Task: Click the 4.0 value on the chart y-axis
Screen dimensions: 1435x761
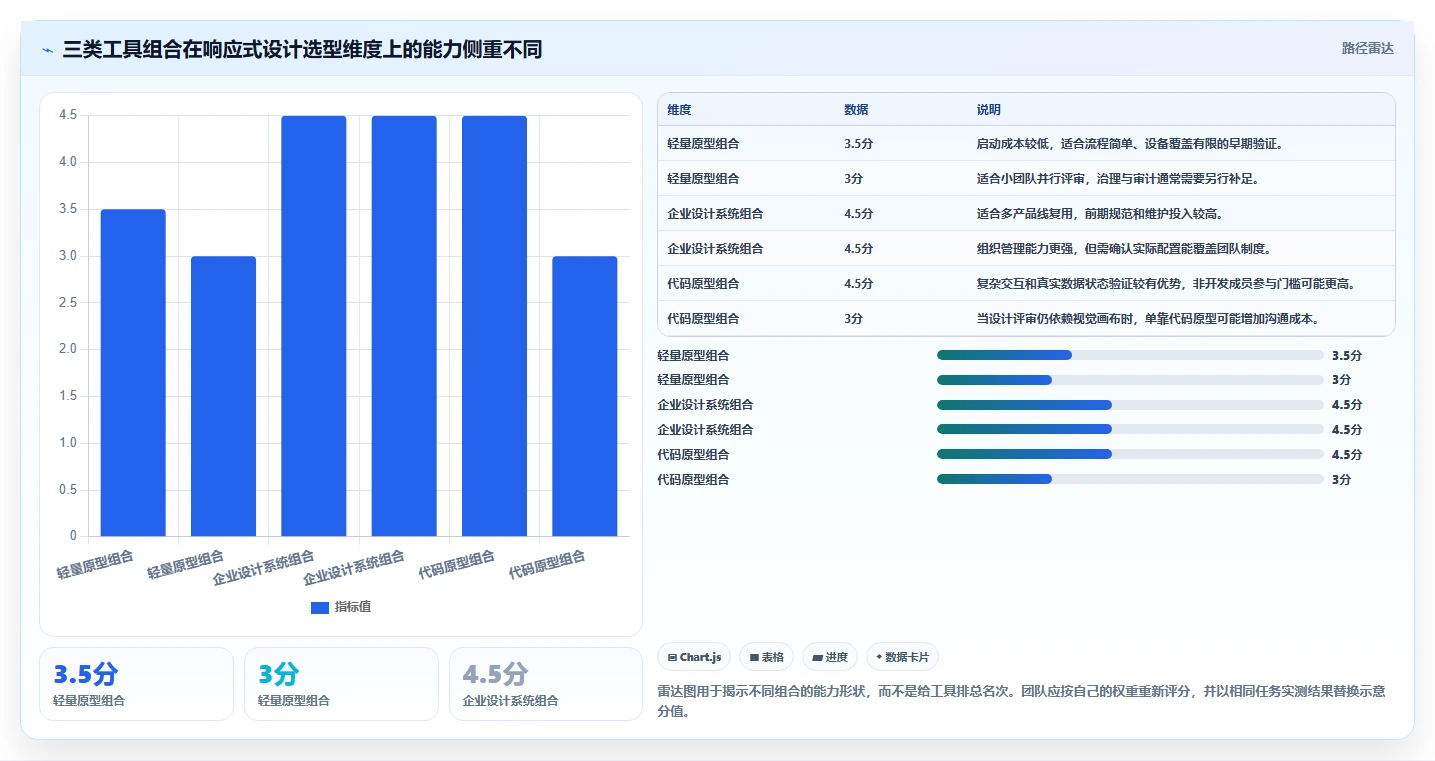Action: click(x=68, y=162)
